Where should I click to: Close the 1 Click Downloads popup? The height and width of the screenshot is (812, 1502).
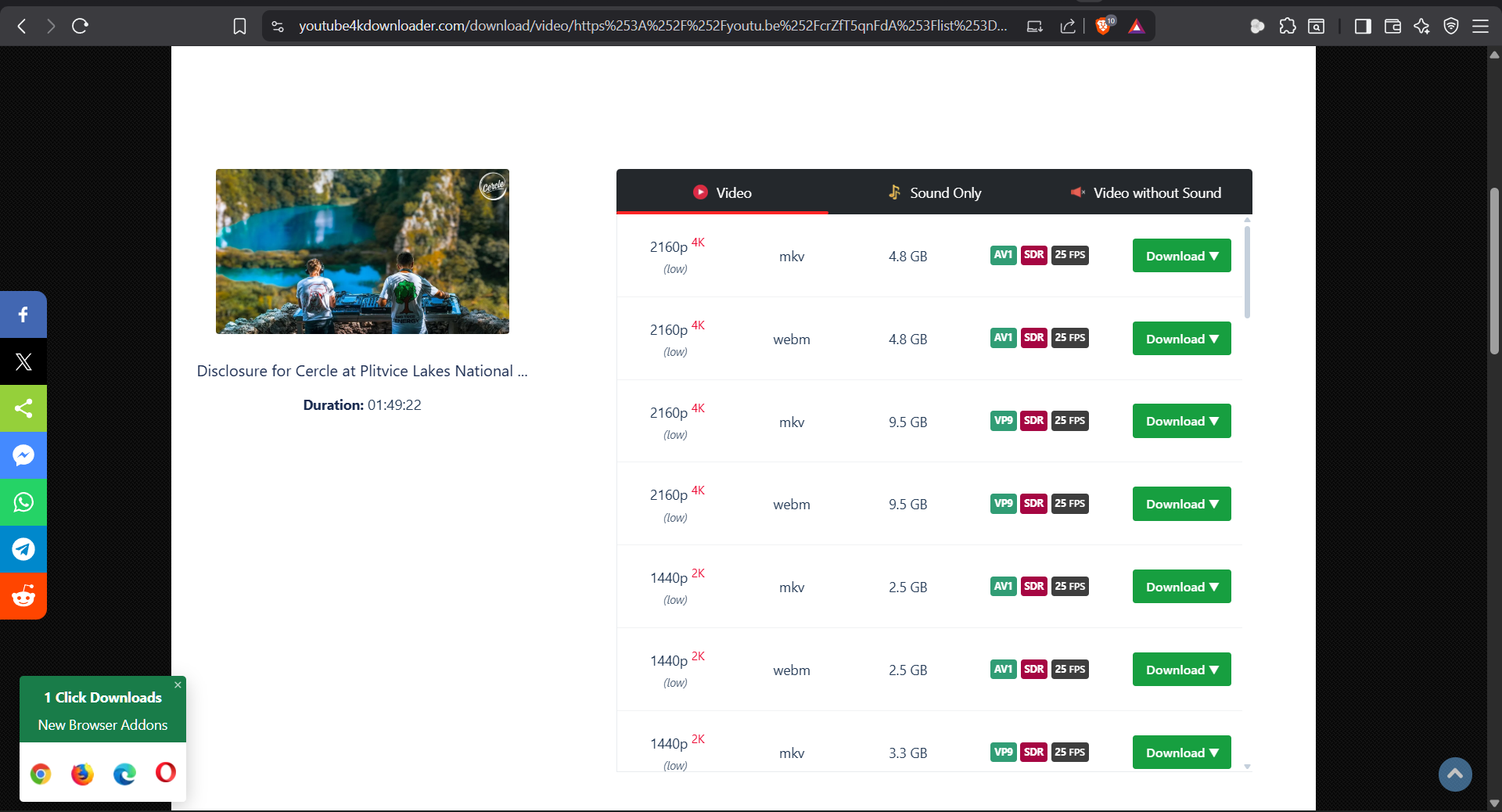tap(178, 685)
